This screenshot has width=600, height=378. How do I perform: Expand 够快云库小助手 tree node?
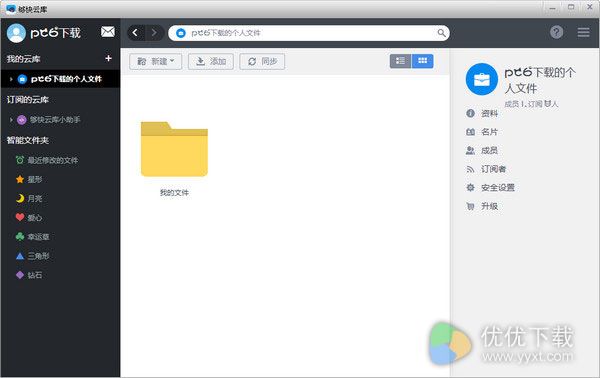click(11, 120)
